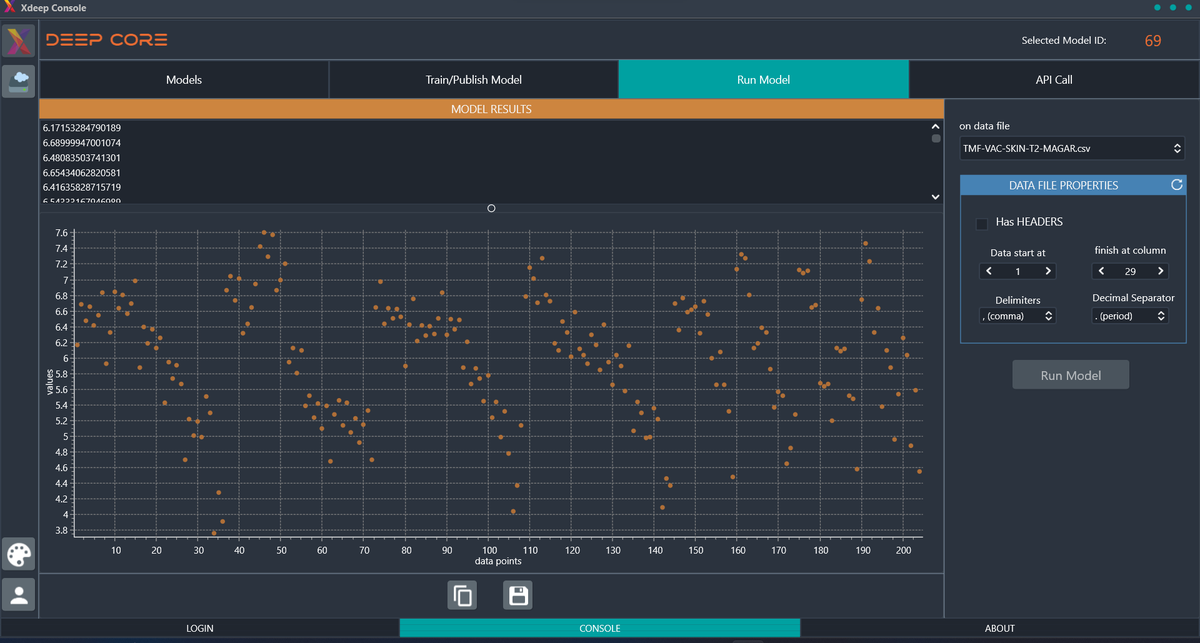Open the color palette theme icon
Image resolution: width=1200 pixels, height=643 pixels.
pyautogui.click(x=19, y=554)
